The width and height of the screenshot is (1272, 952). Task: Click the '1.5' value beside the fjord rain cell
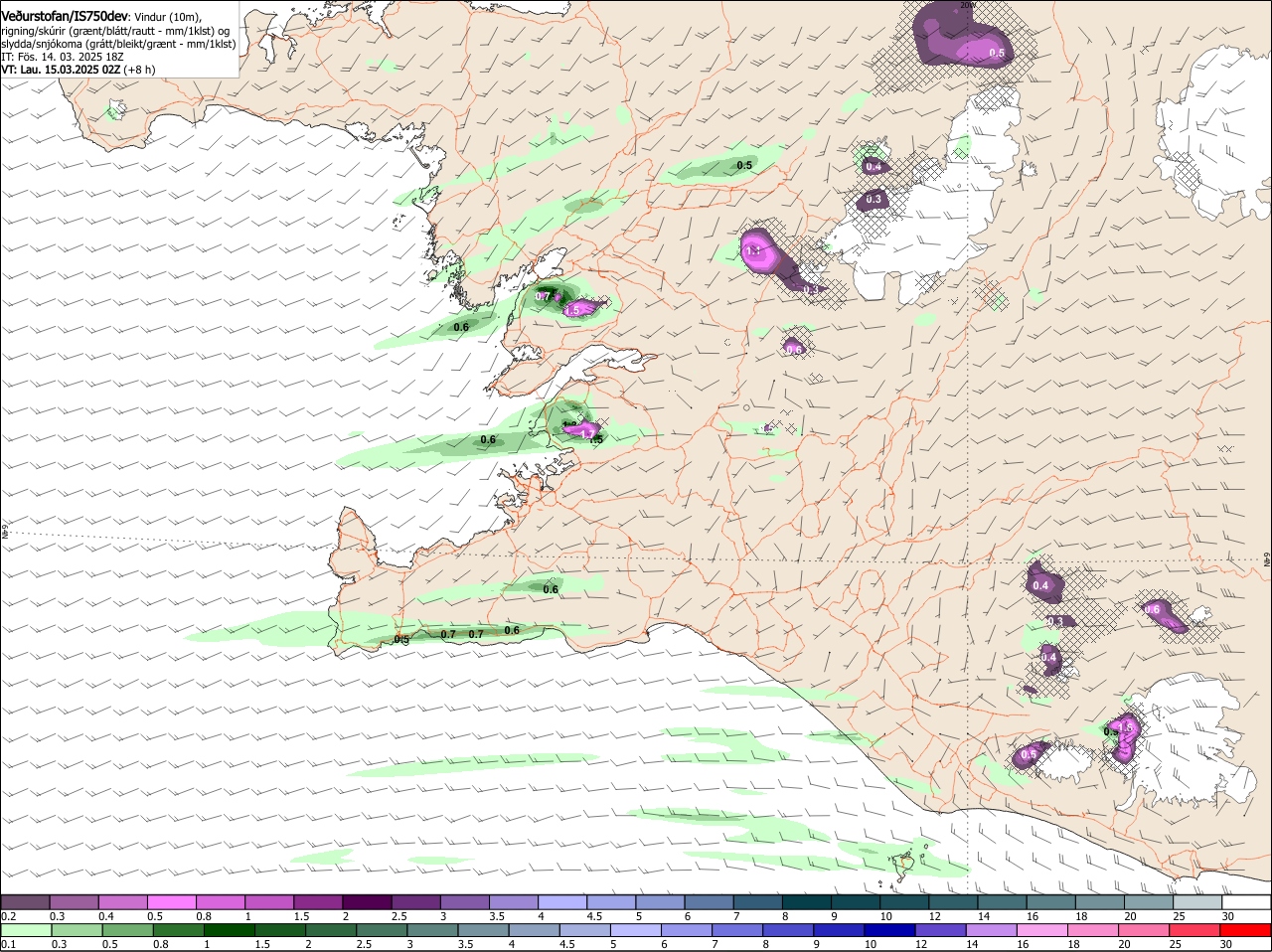click(x=572, y=310)
